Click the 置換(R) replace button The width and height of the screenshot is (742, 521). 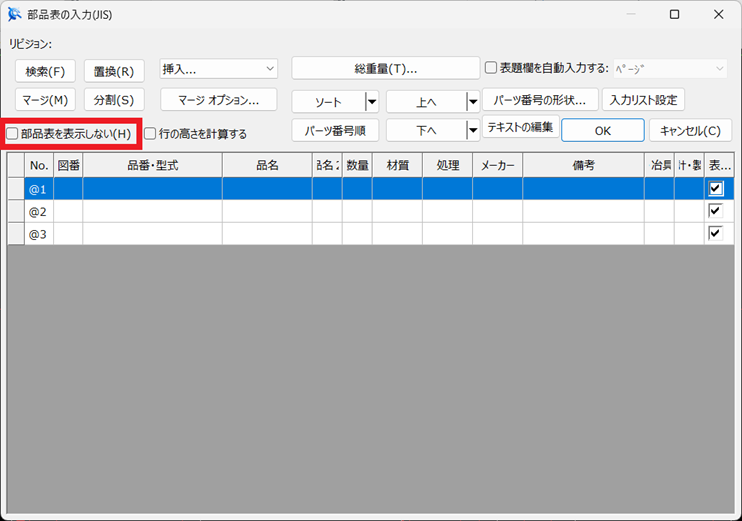pyautogui.click(x=114, y=71)
